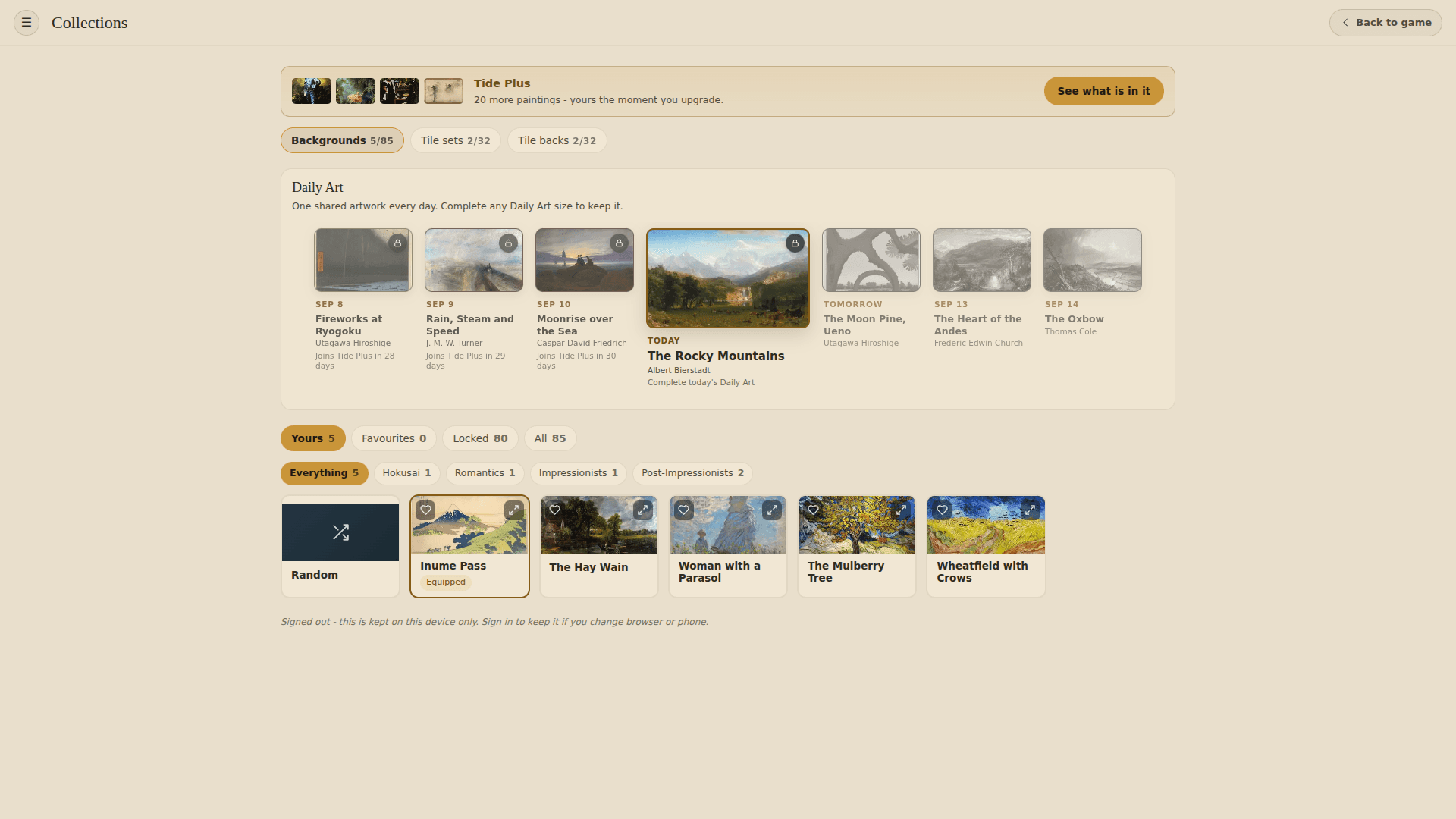Expand Wheatfield with Crows preview
Image resolution: width=1456 pixels, height=819 pixels.
pos(1030,510)
